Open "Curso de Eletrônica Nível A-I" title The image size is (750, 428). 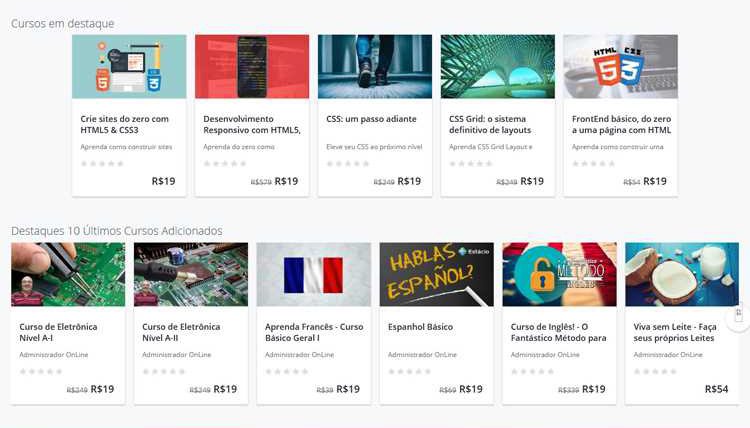pyautogui.click(x=58, y=332)
